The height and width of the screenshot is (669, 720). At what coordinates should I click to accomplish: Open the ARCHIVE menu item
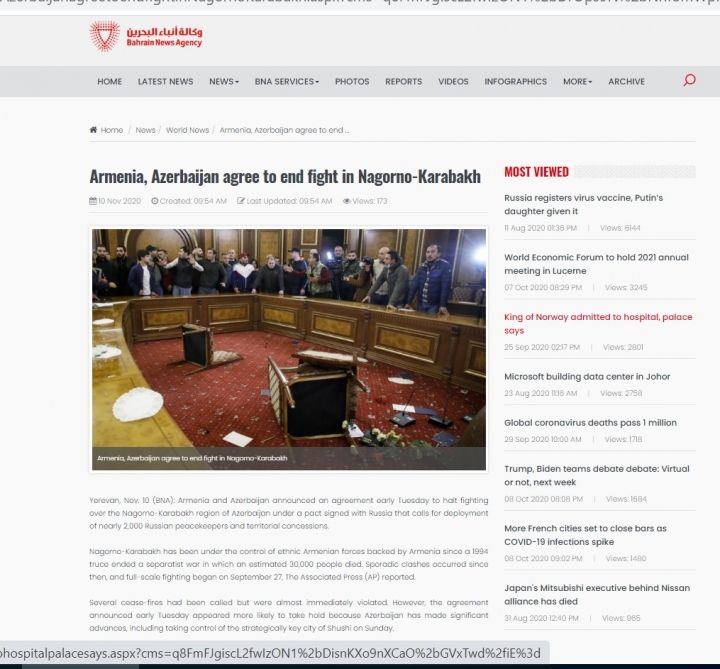[x=626, y=82]
